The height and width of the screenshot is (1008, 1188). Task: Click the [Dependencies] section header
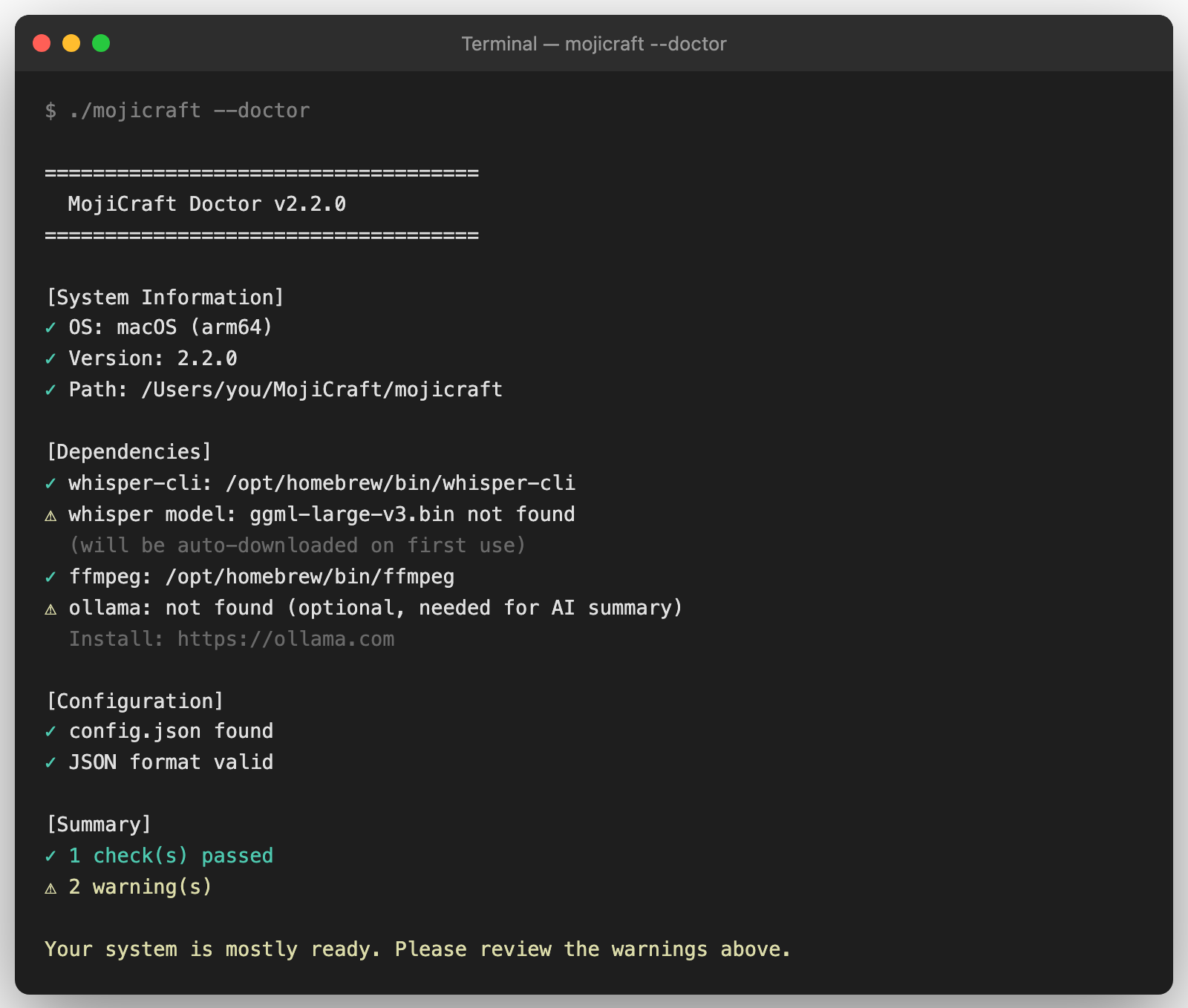point(129,452)
